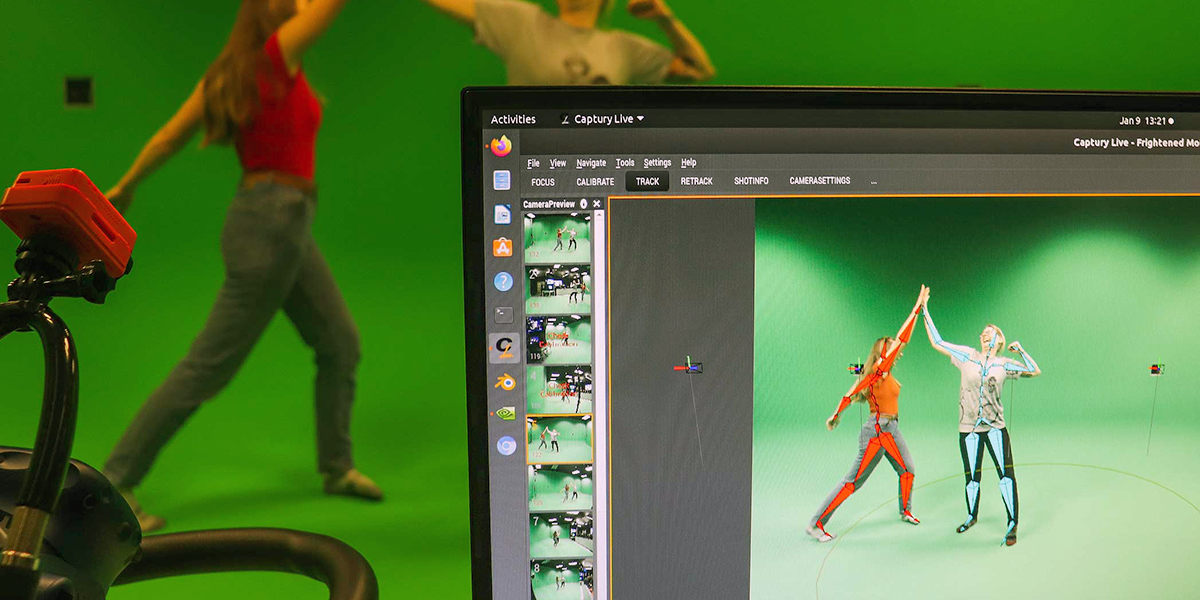Select the Captury Live dock icon
The image size is (1200, 600).
coord(504,347)
